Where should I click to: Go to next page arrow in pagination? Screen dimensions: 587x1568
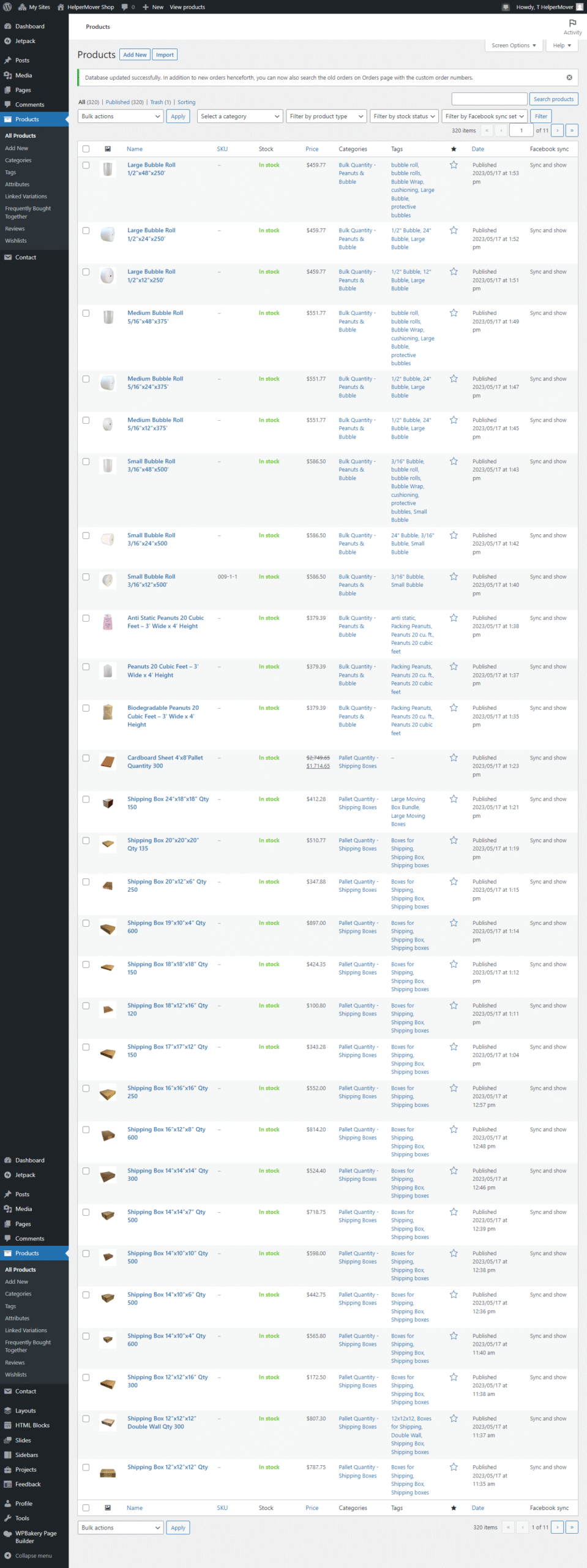[557, 130]
